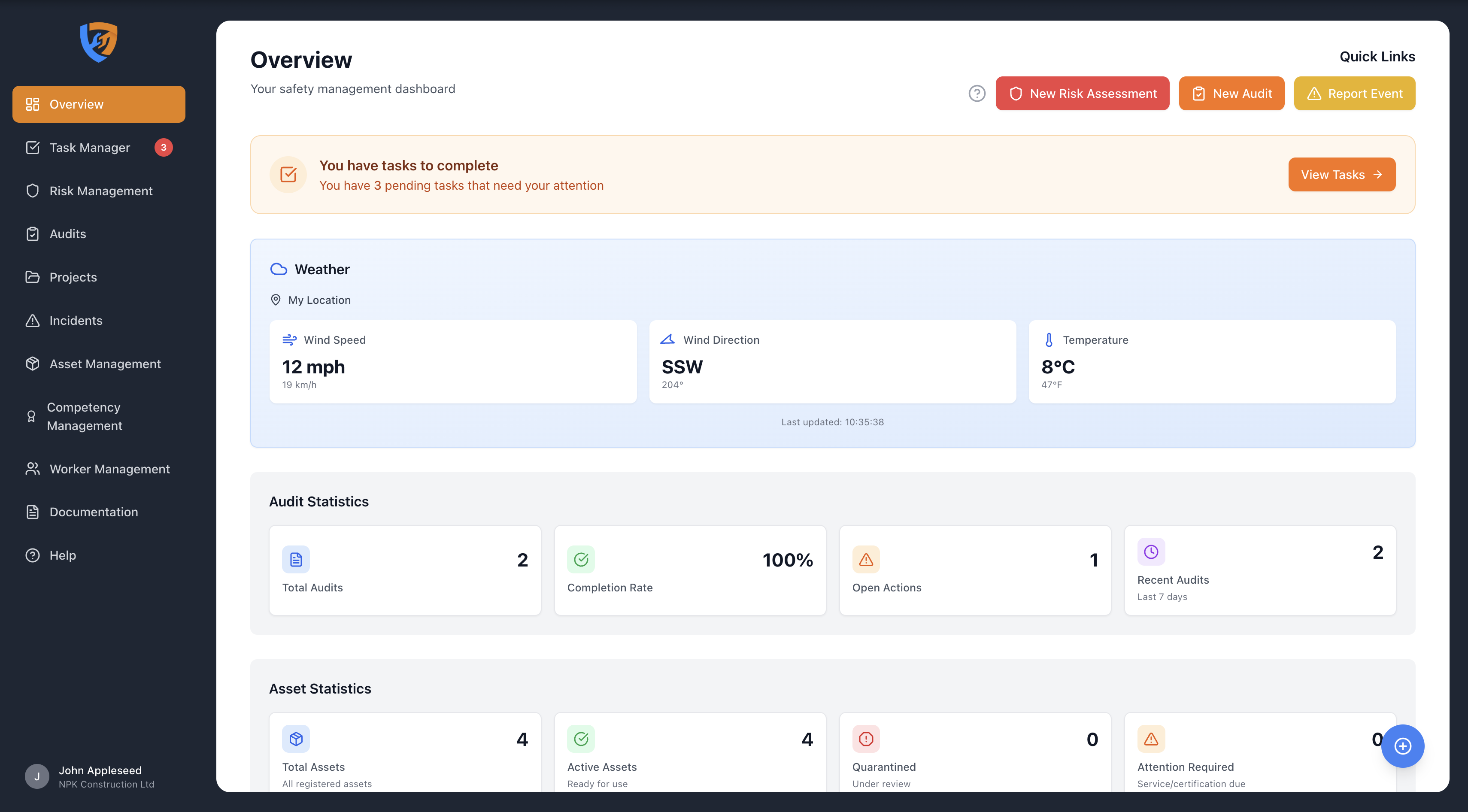This screenshot has width=1468, height=812.
Task: Click View Tasks in the pending tasks banner
Action: pos(1341,174)
